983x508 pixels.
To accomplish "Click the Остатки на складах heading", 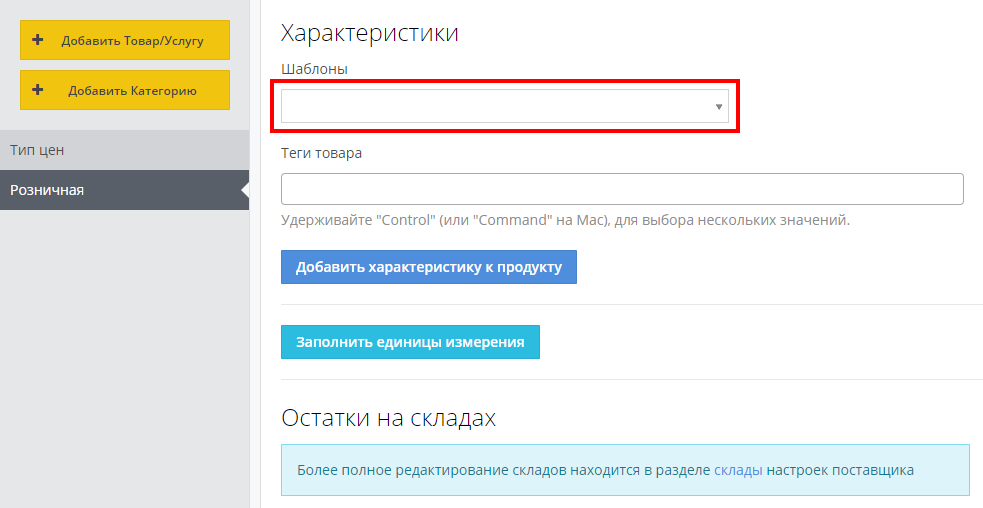I will 389,418.
